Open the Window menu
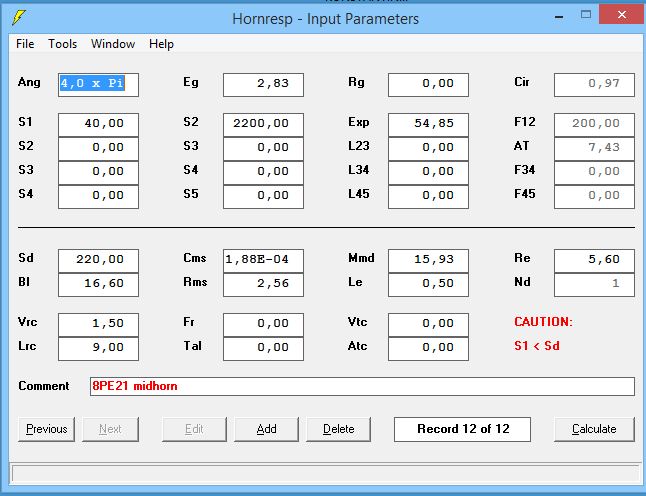 (113, 44)
